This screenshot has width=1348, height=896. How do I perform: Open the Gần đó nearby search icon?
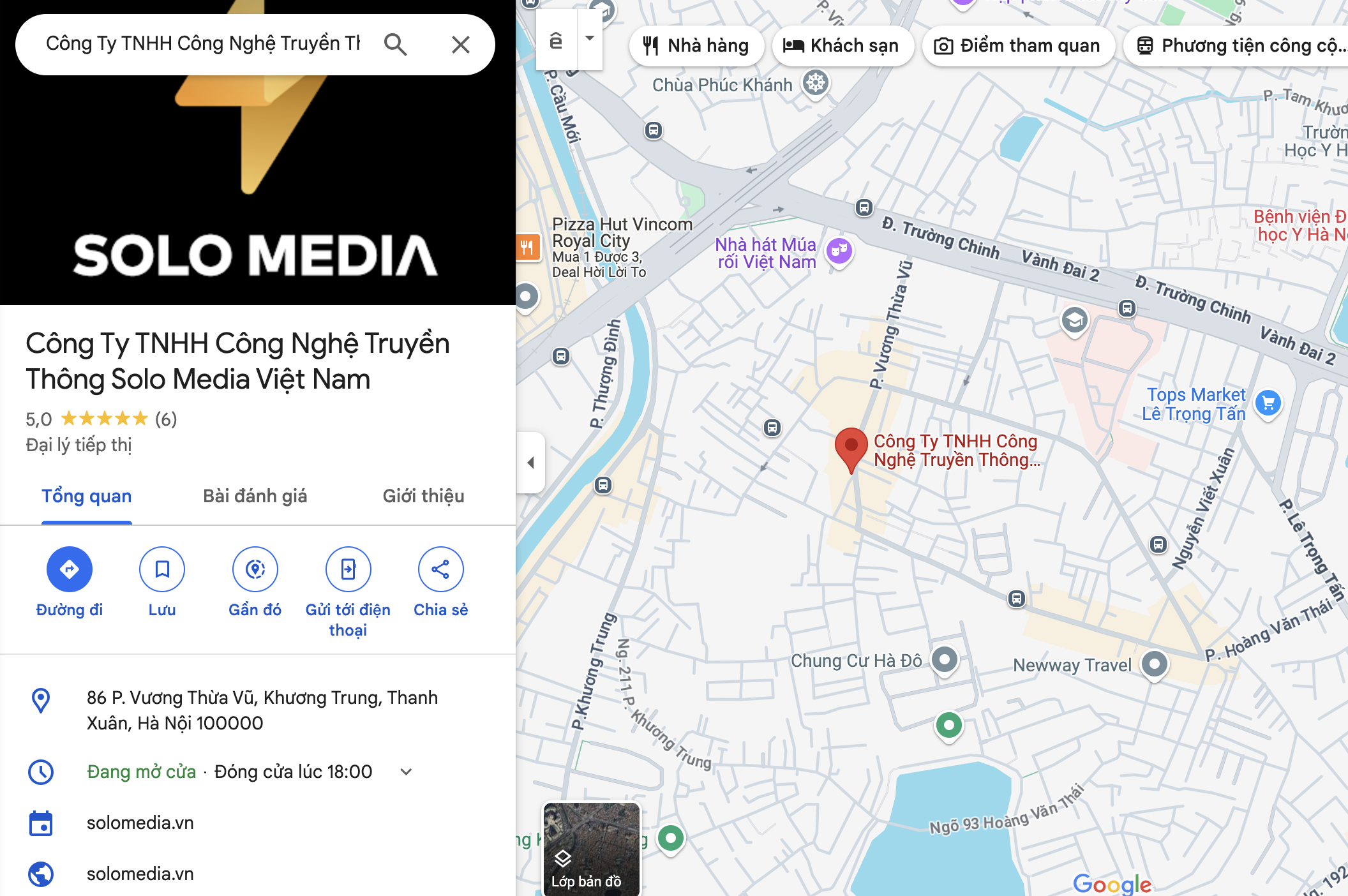[255, 569]
